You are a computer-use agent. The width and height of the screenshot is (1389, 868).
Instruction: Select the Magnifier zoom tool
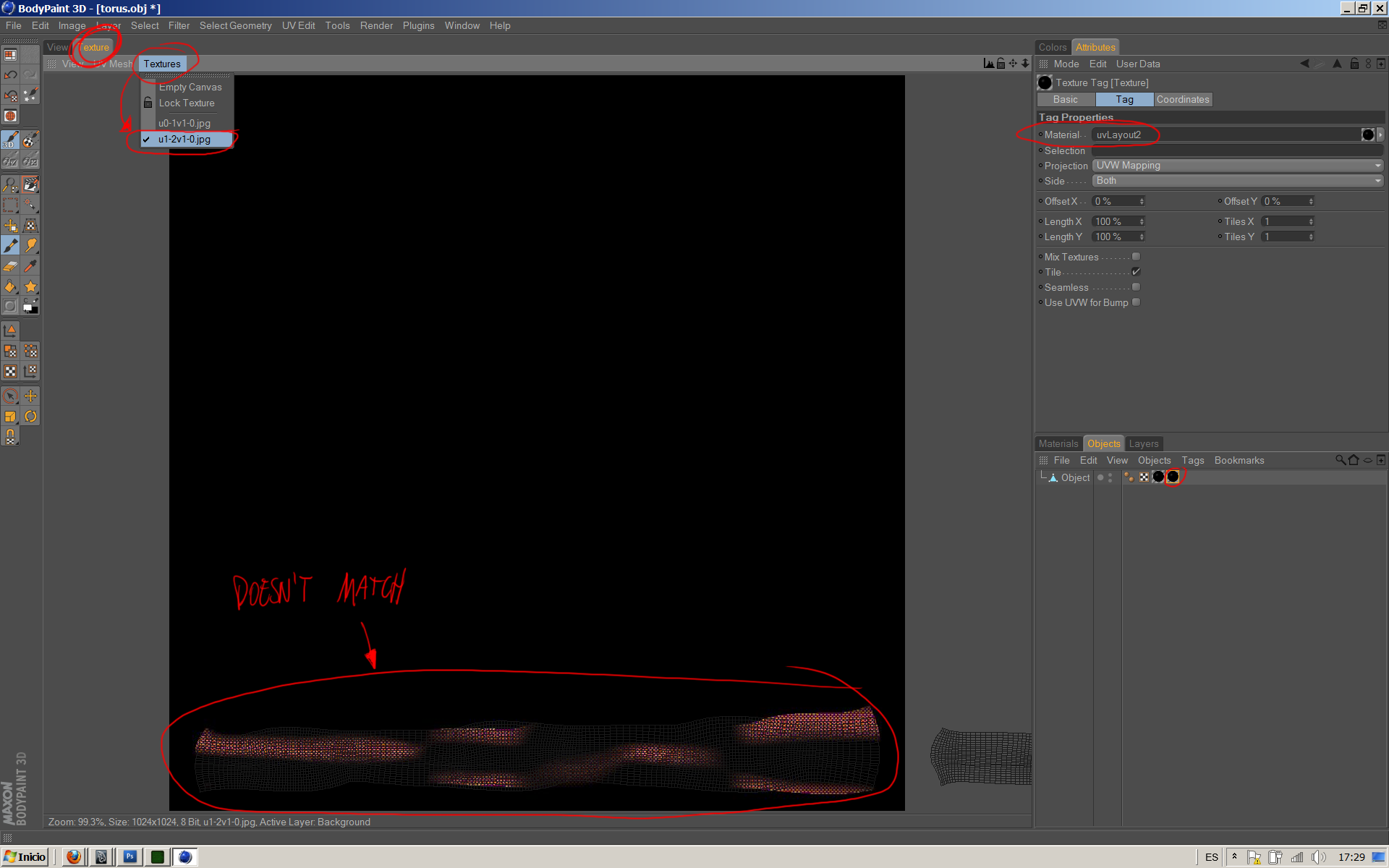(x=10, y=185)
